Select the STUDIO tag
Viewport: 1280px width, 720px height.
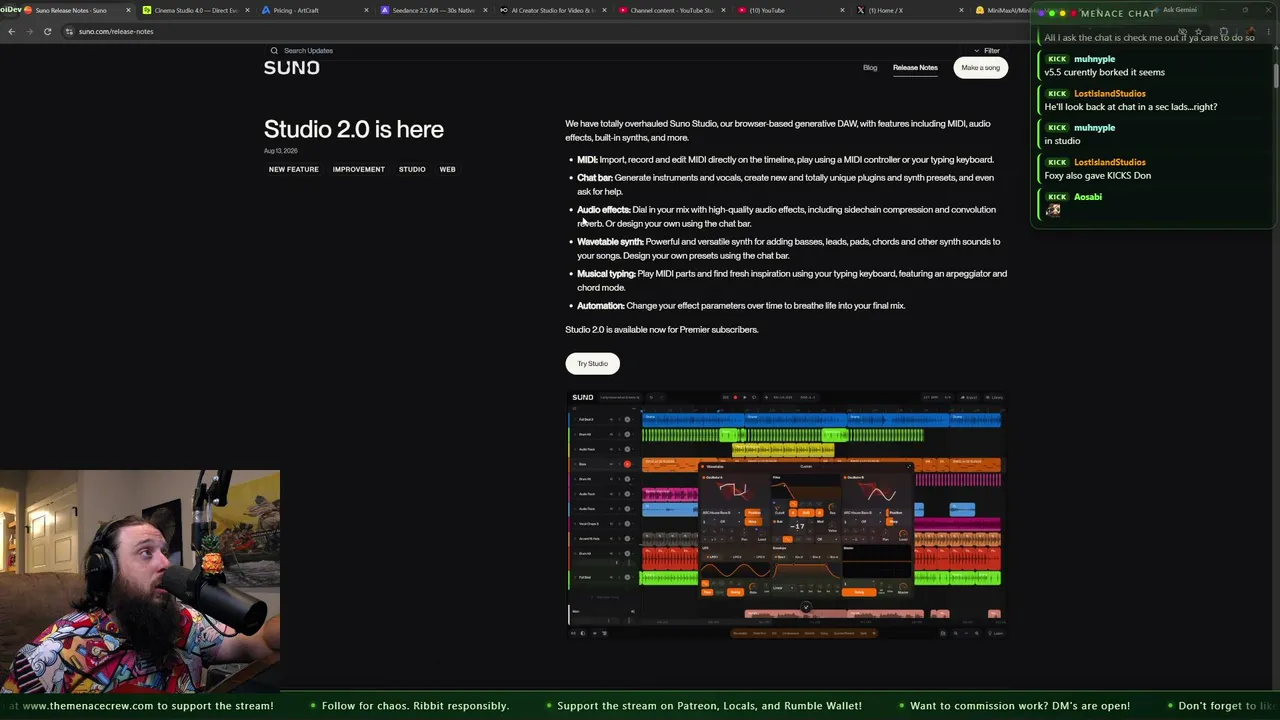(412, 170)
